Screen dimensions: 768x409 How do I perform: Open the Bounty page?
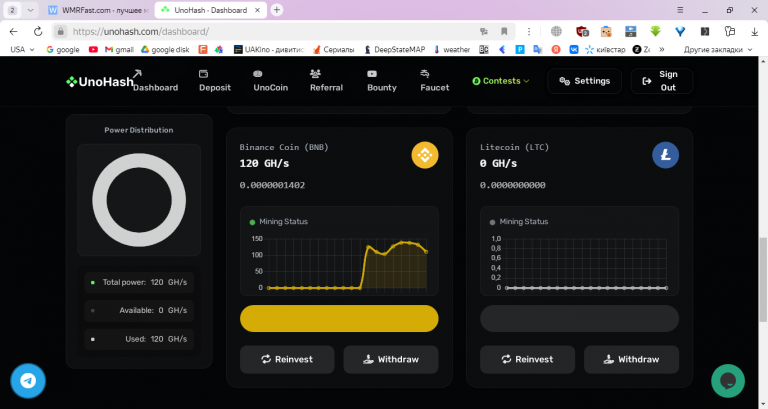coord(382,81)
